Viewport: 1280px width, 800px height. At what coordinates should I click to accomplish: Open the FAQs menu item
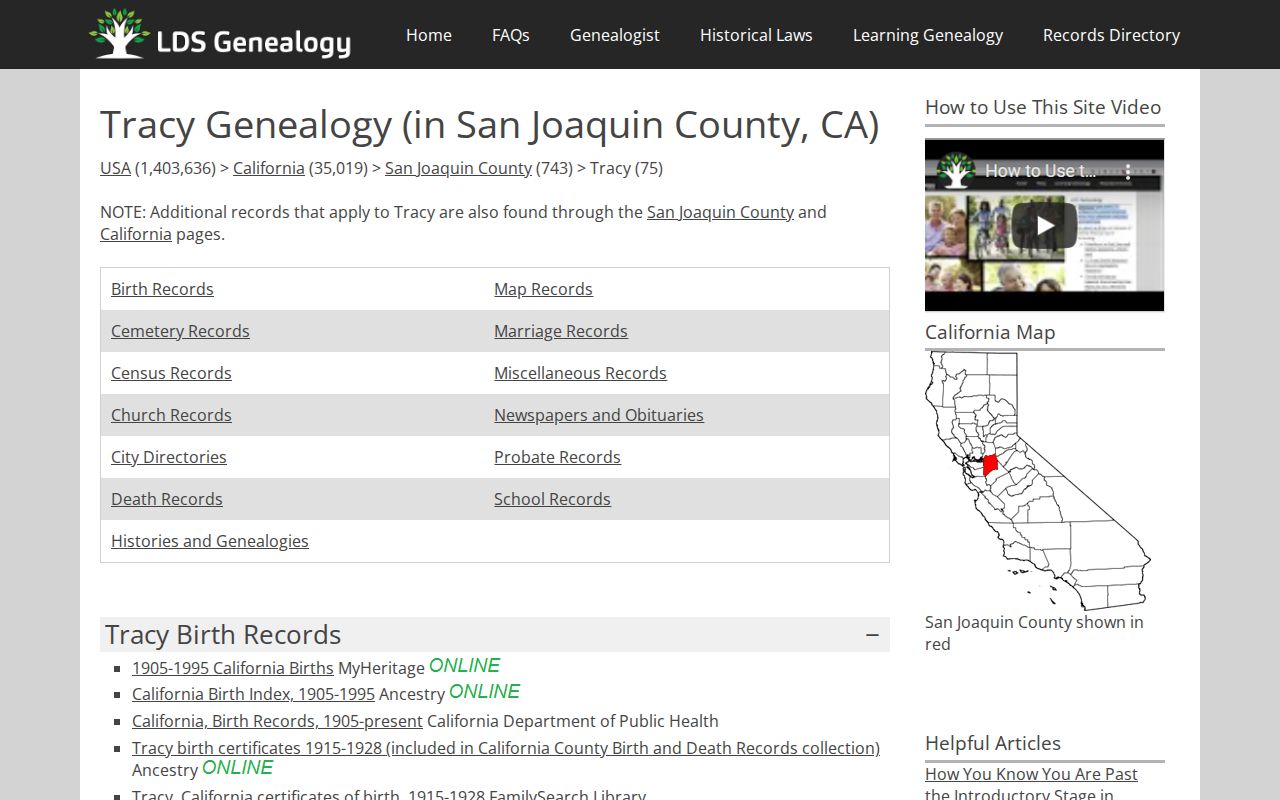511,35
